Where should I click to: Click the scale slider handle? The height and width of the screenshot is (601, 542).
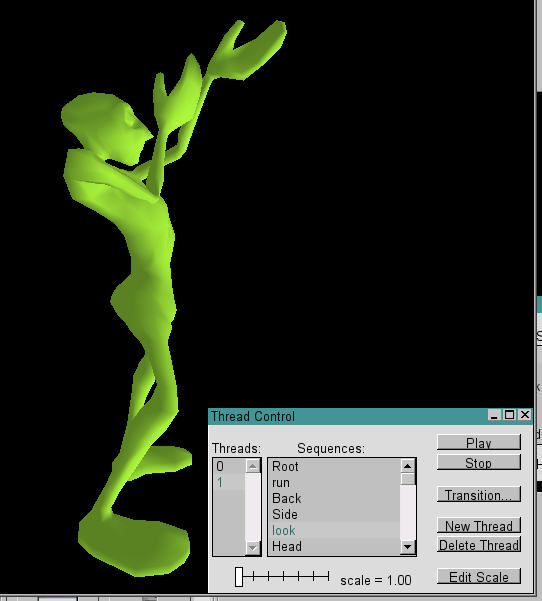(x=239, y=576)
